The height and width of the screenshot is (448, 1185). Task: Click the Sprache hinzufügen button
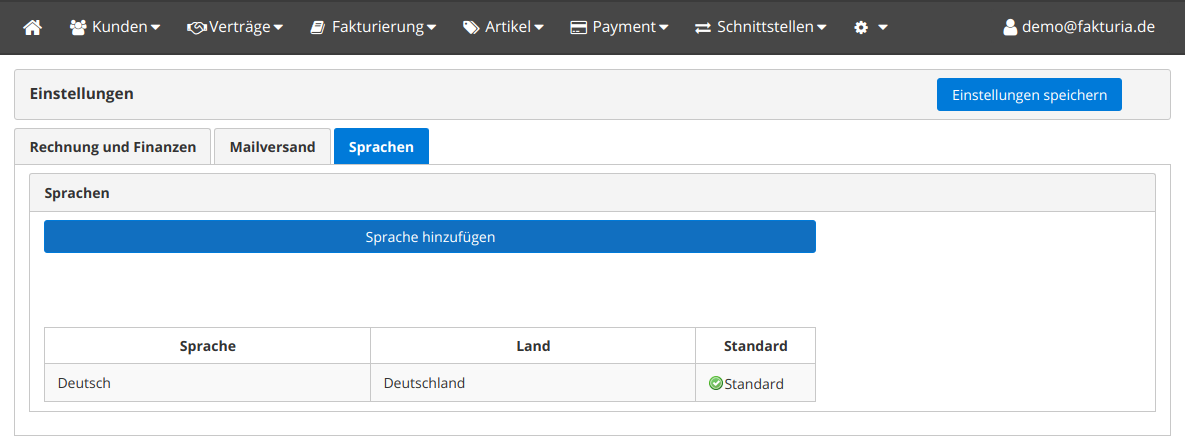point(430,237)
